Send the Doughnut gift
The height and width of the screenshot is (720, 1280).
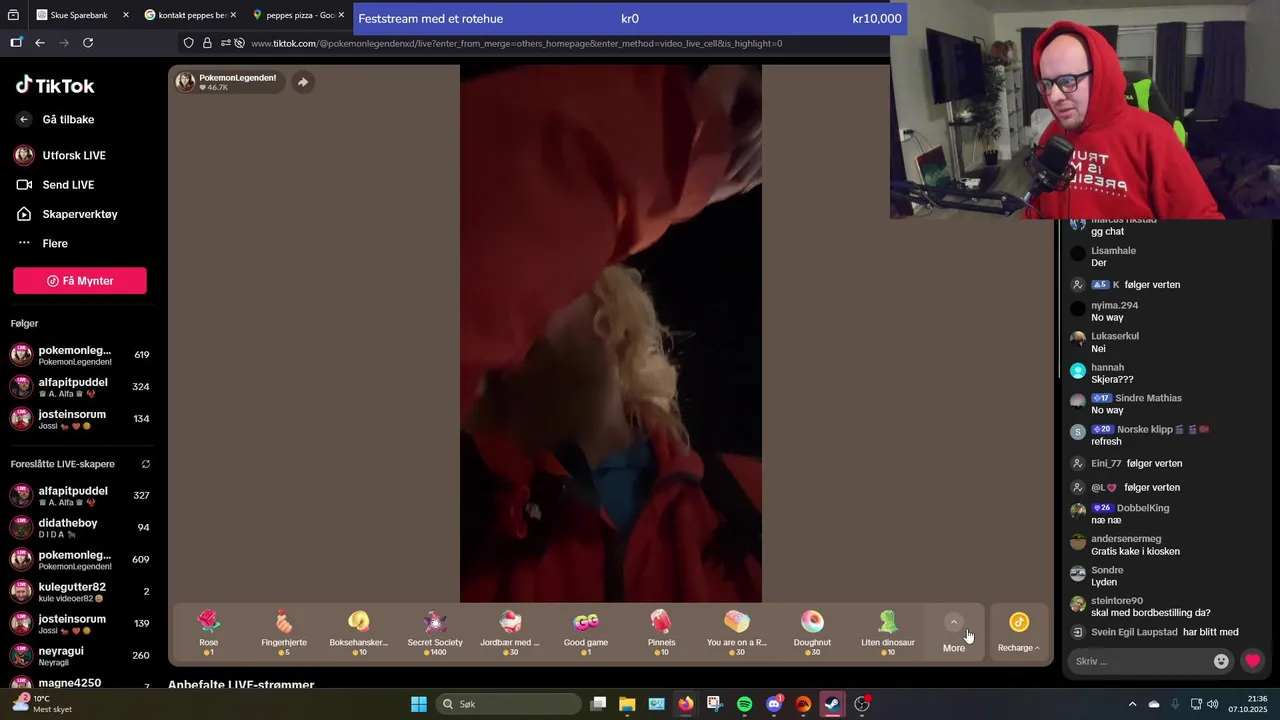pos(812,632)
